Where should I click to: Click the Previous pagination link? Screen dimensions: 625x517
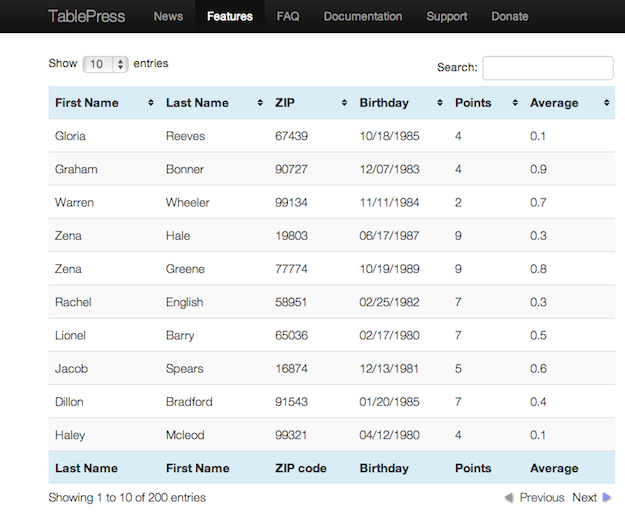[541, 497]
